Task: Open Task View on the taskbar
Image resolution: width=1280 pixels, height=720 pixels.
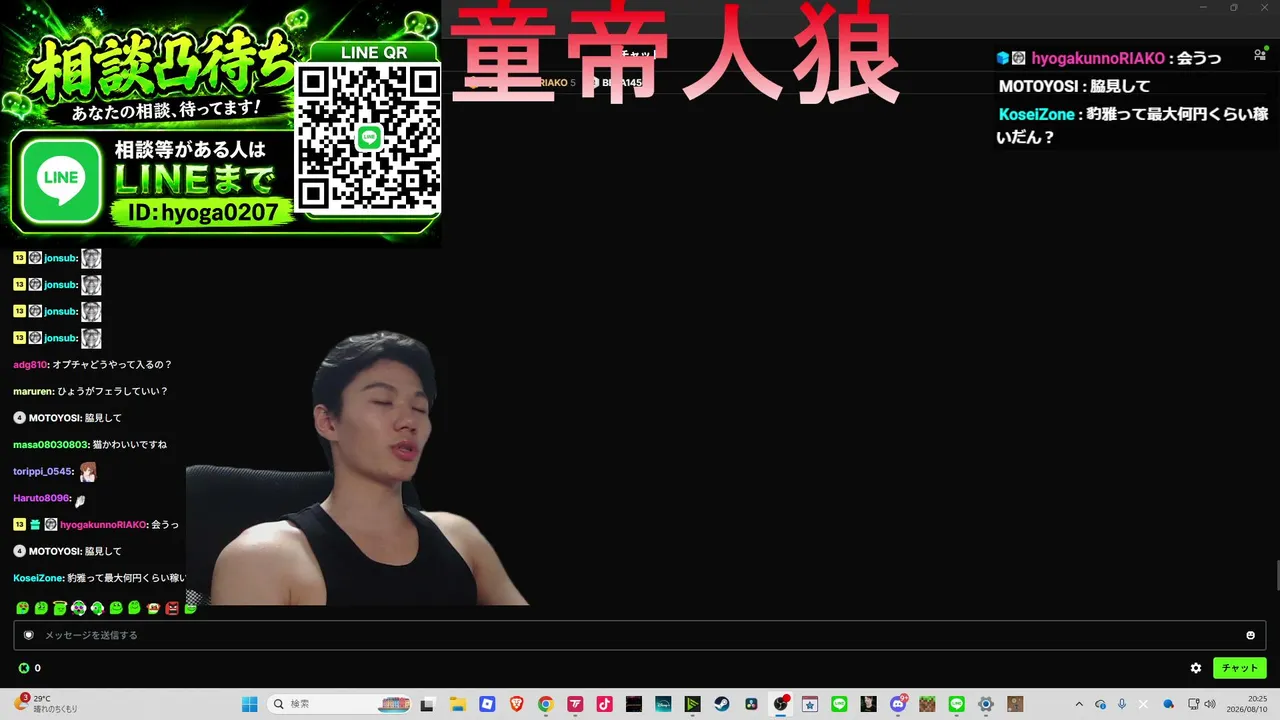Action: click(x=428, y=704)
